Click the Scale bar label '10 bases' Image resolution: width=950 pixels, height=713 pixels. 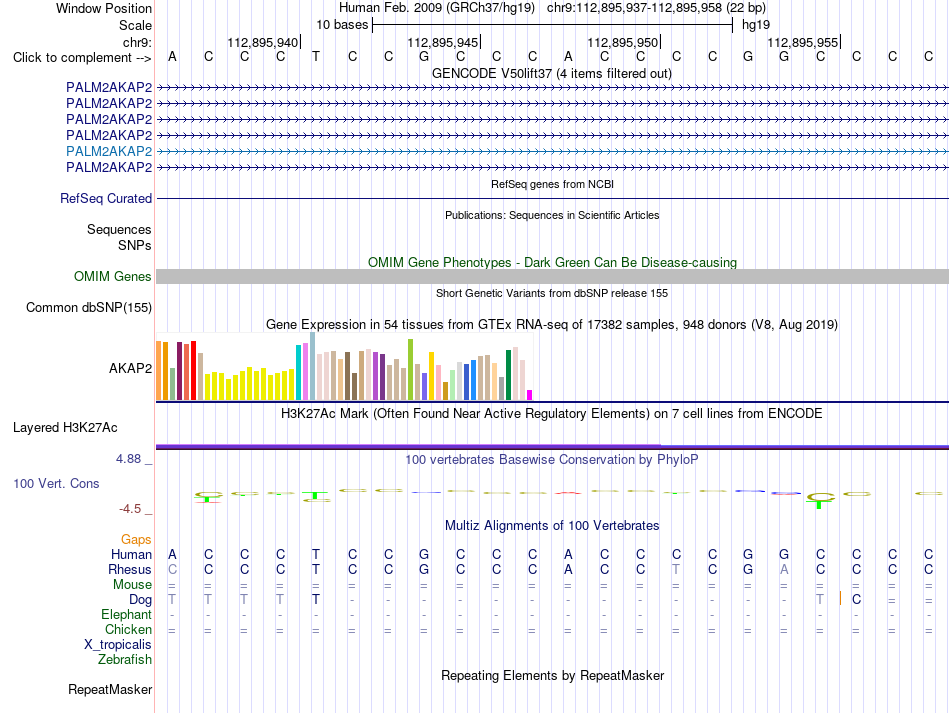342,25
